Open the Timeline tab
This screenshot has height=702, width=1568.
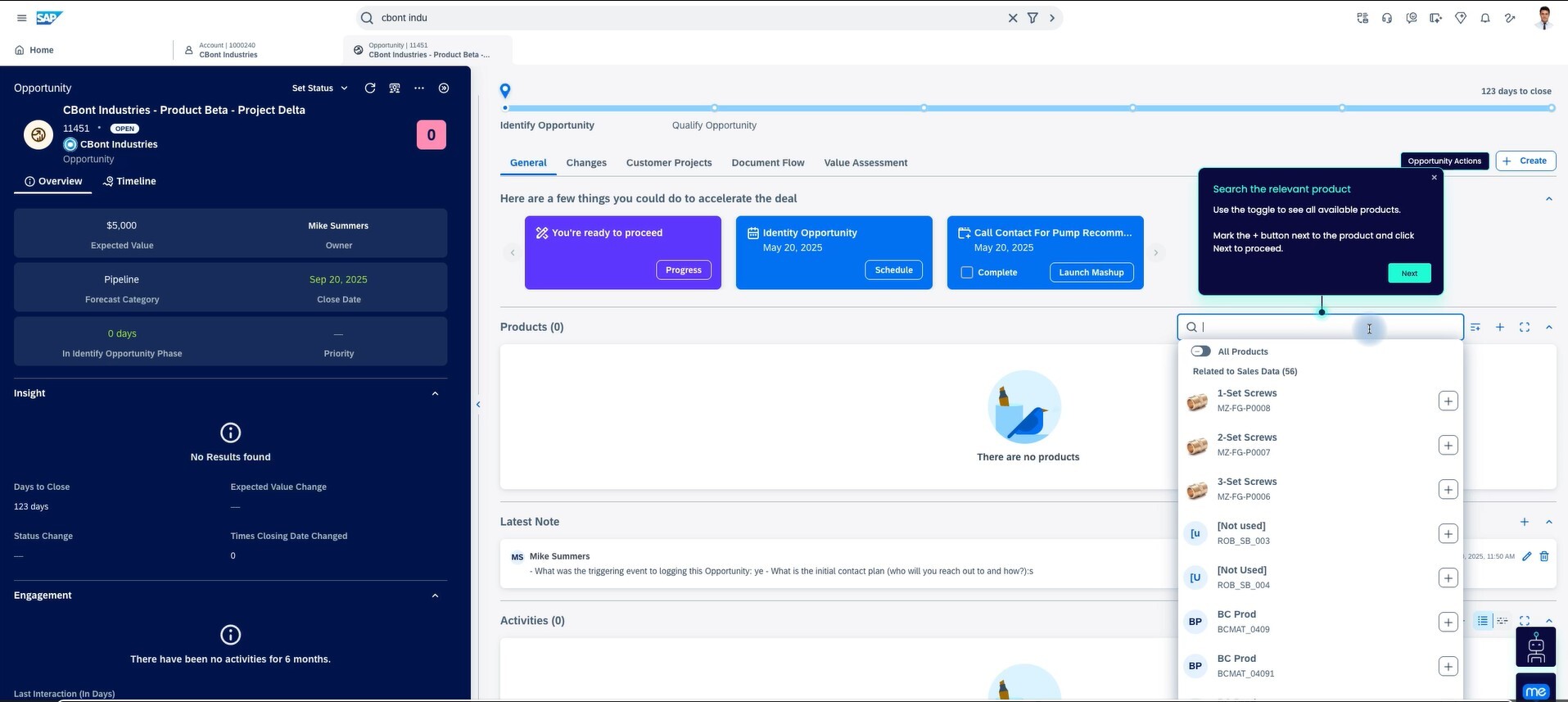coord(129,181)
